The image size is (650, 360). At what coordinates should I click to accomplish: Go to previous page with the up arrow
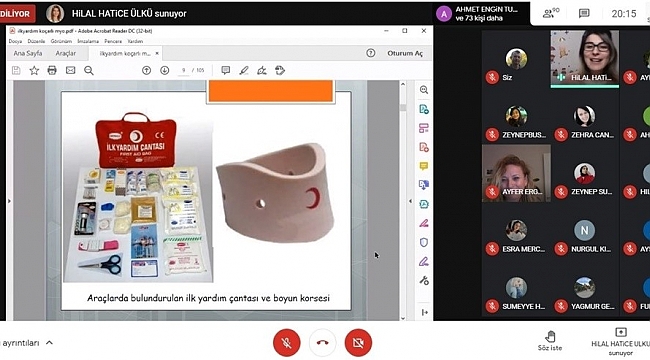point(146,71)
